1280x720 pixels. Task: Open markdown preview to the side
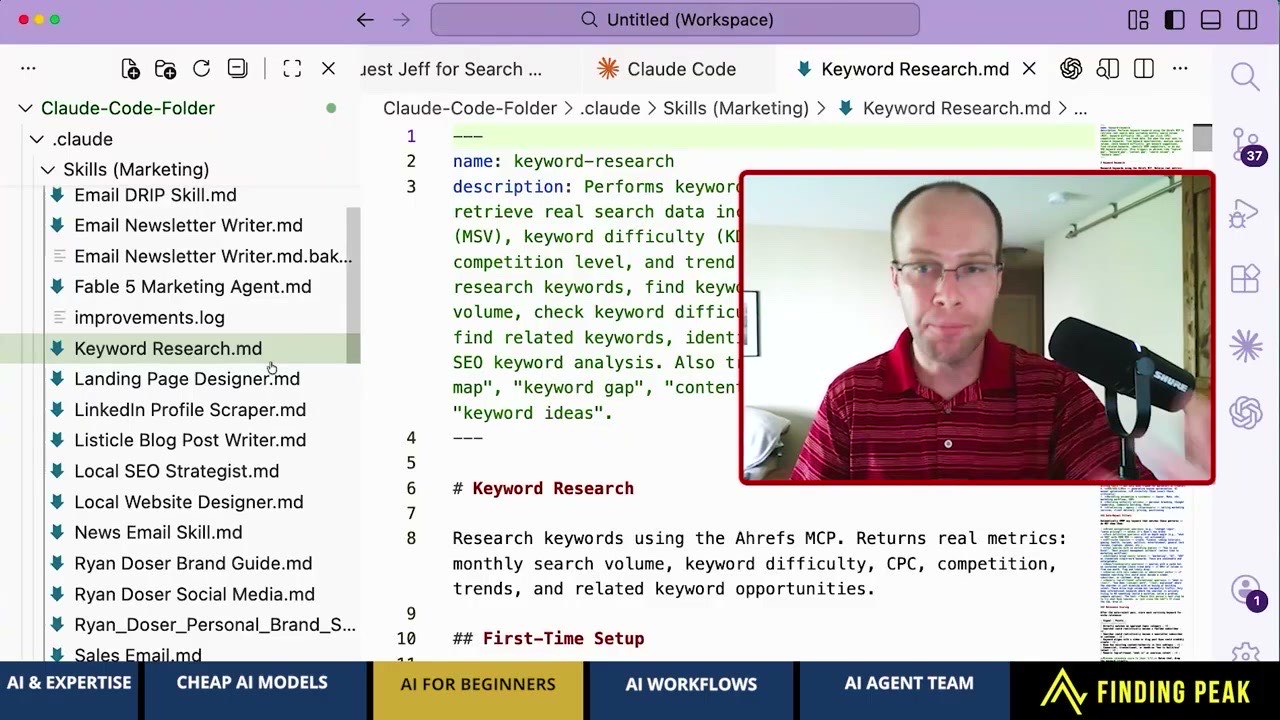(x=1107, y=68)
